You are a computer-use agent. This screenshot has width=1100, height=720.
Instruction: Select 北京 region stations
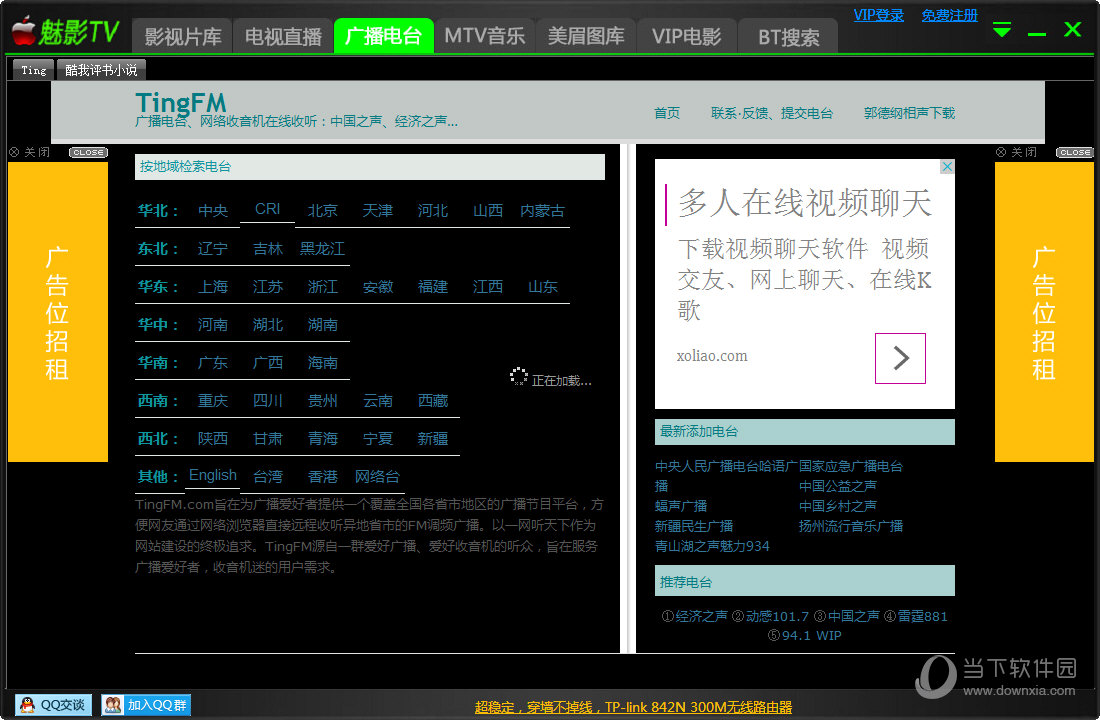[x=323, y=211]
